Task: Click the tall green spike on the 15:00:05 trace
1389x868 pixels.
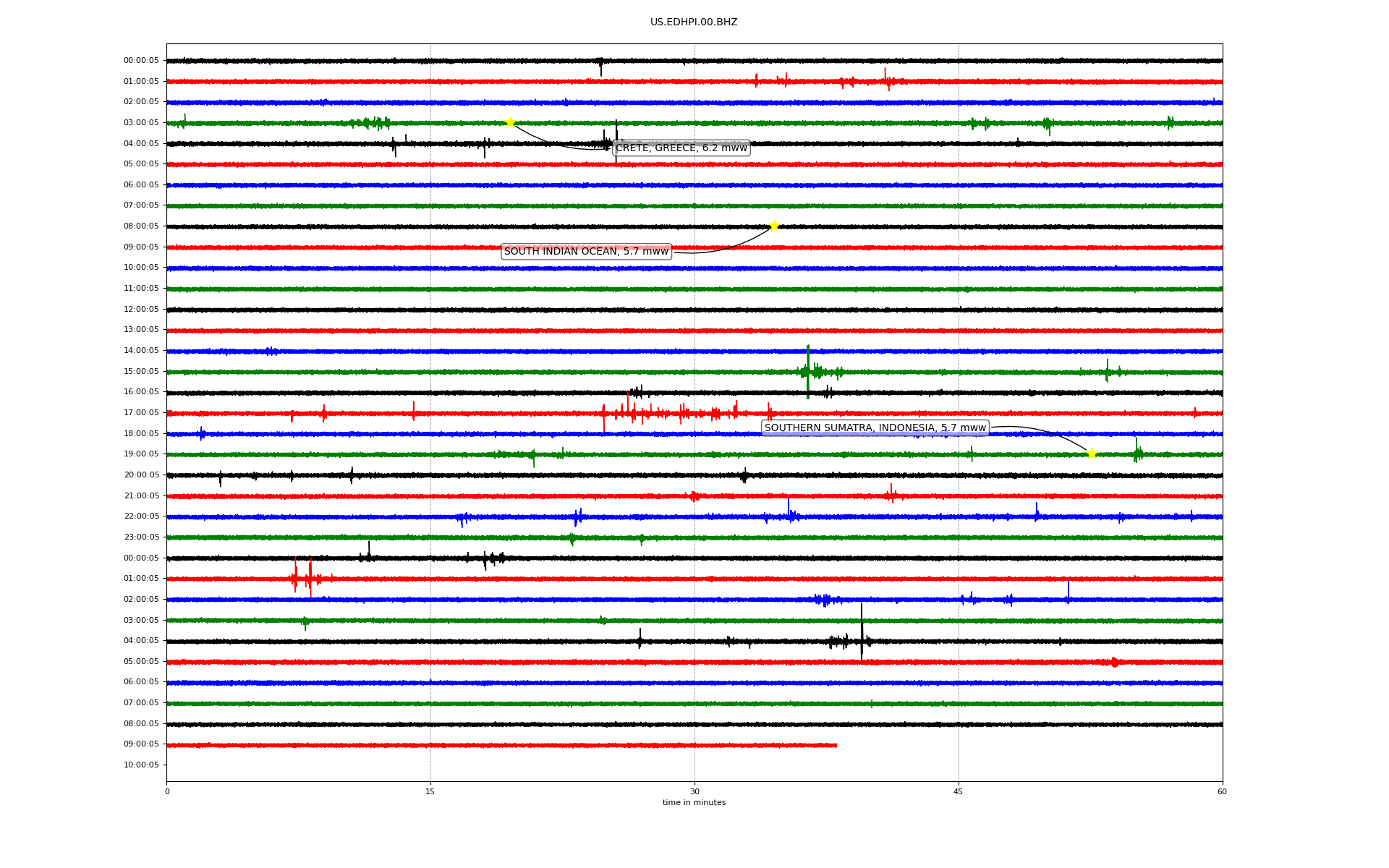Action: pyautogui.click(x=808, y=372)
